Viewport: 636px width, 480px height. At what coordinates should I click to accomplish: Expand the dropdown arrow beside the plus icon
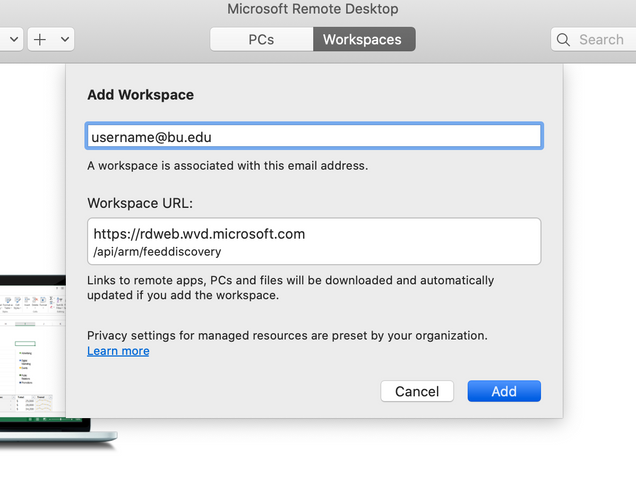(65, 39)
